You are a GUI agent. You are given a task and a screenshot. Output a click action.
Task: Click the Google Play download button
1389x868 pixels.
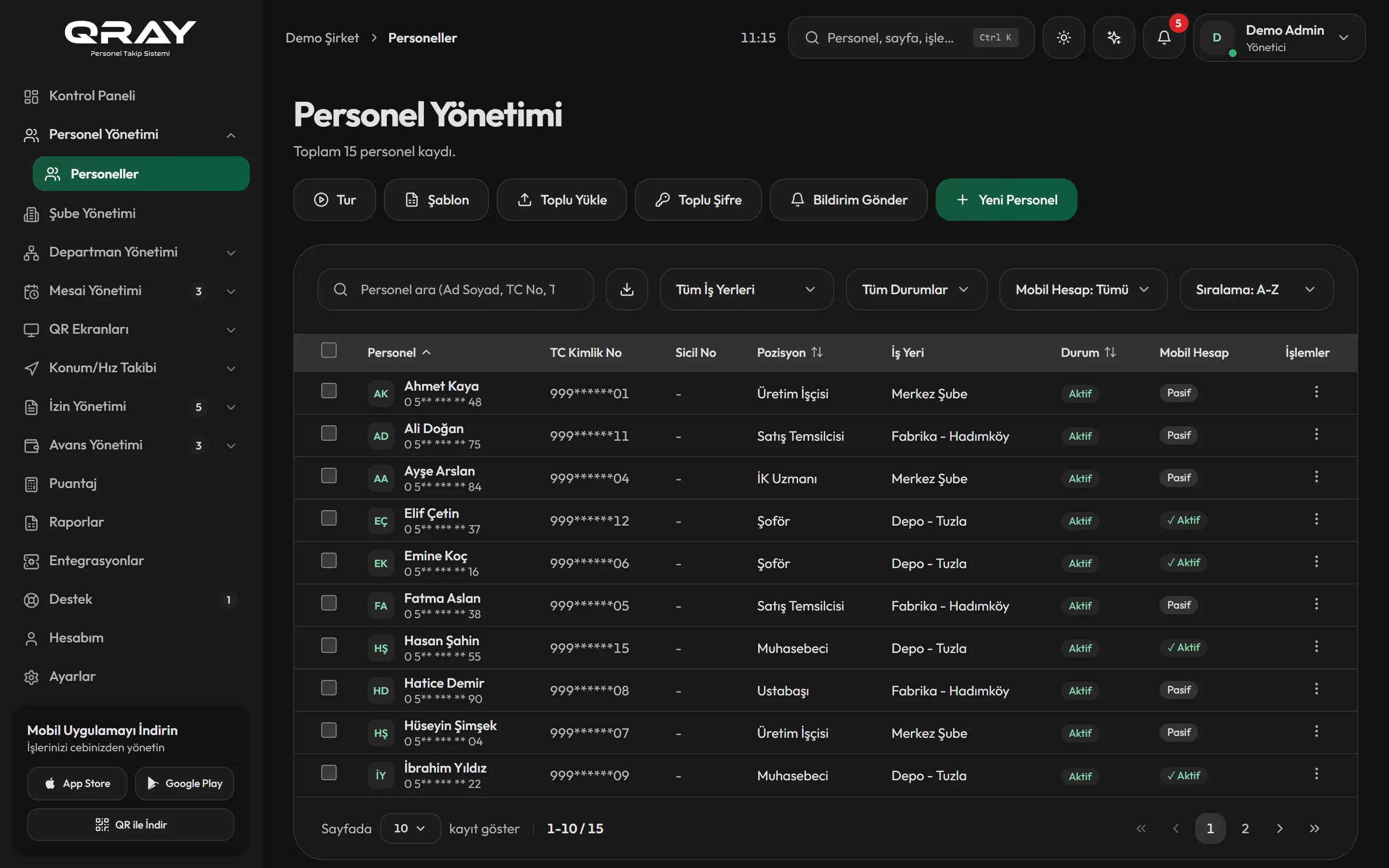click(x=185, y=784)
